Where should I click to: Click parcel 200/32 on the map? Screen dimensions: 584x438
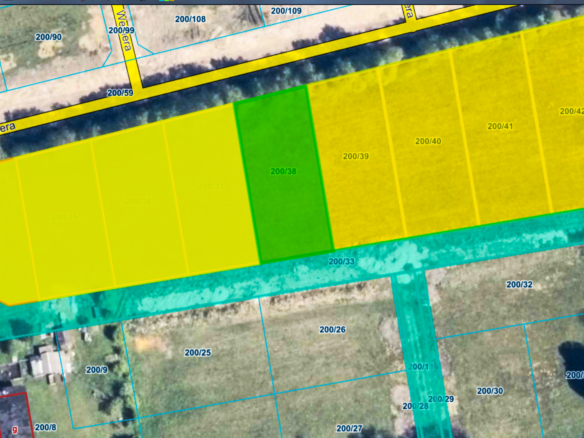[519, 285]
